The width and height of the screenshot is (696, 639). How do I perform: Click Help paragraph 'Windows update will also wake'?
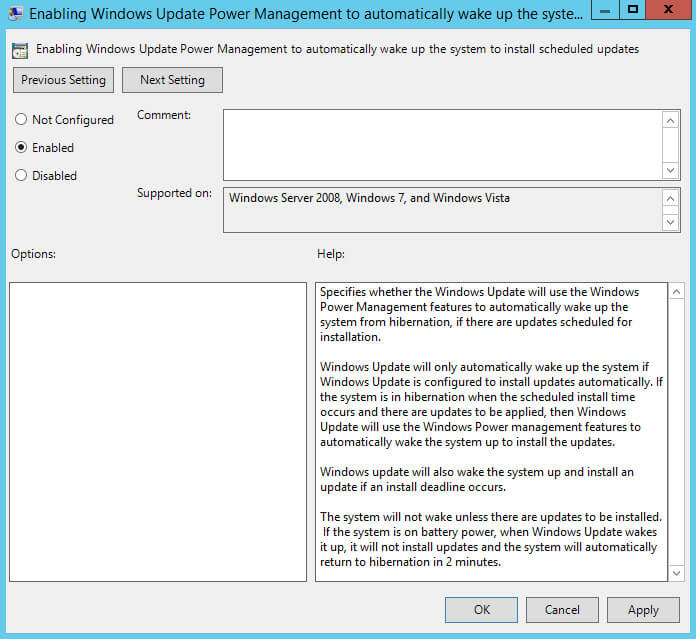click(x=477, y=479)
